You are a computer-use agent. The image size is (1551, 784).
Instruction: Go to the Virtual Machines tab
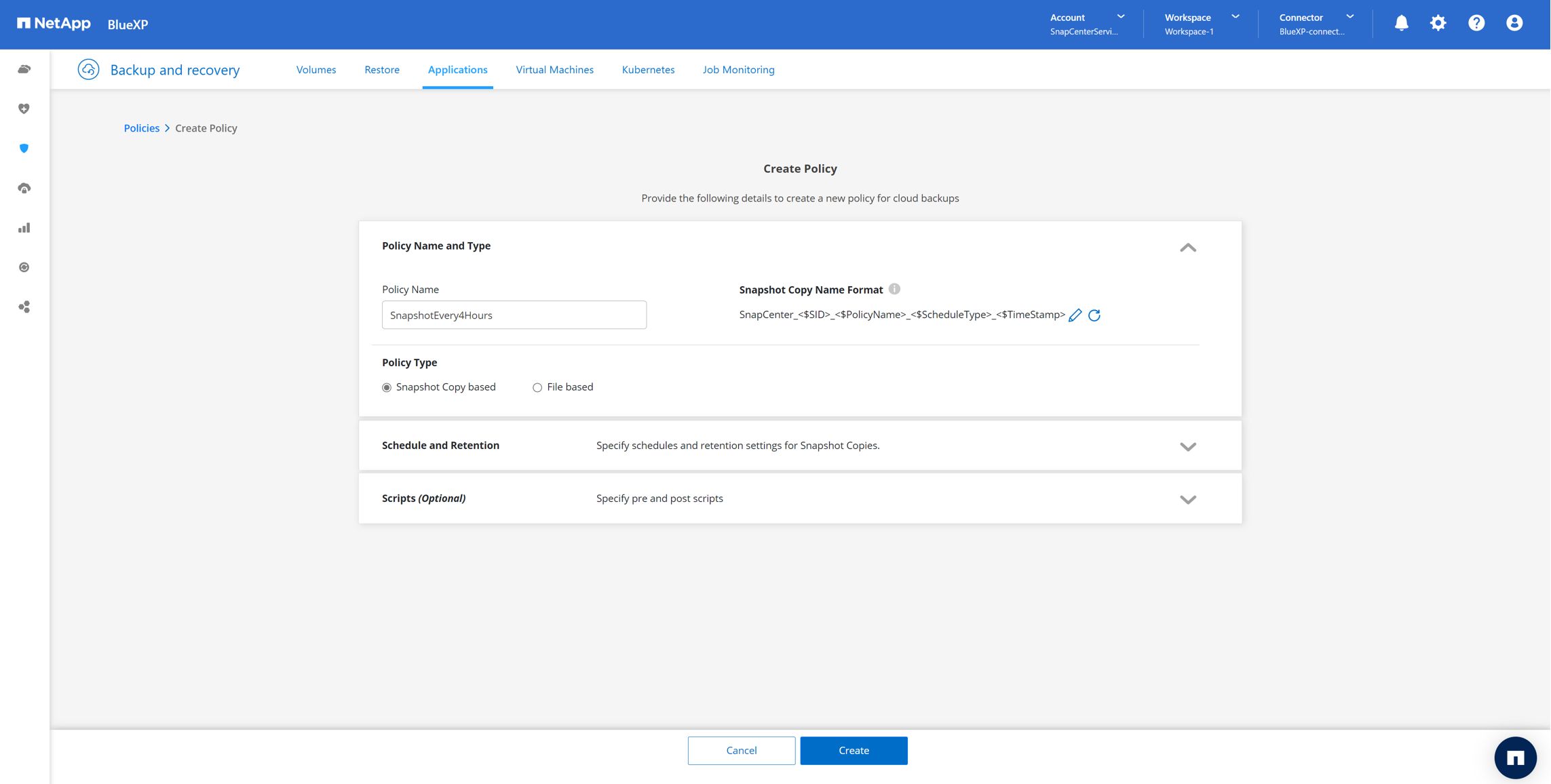[554, 70]
